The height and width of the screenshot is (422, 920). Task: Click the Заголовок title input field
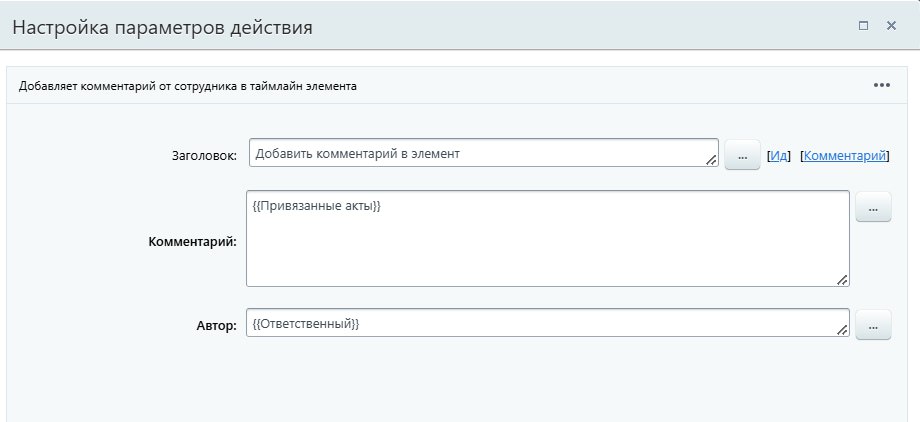coord(480,154)
